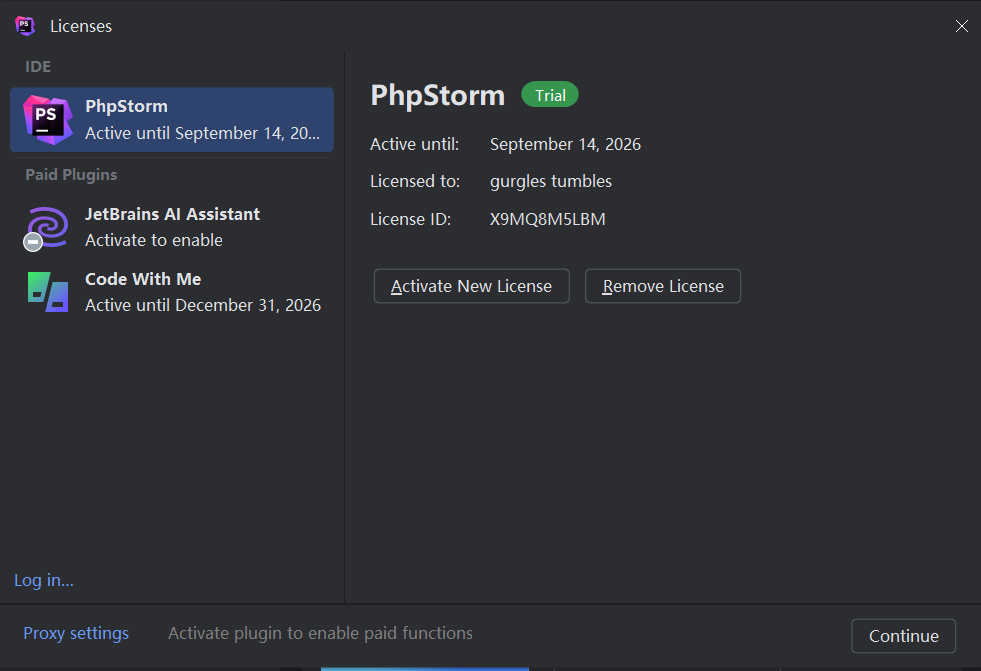The image size is (981, 671).
Task: Click the September 14, 2026 date in details
Action: coord(565,144)
